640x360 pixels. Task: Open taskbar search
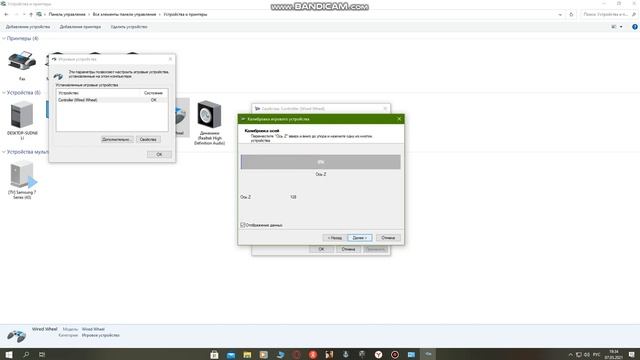click(x=26, y=354)
